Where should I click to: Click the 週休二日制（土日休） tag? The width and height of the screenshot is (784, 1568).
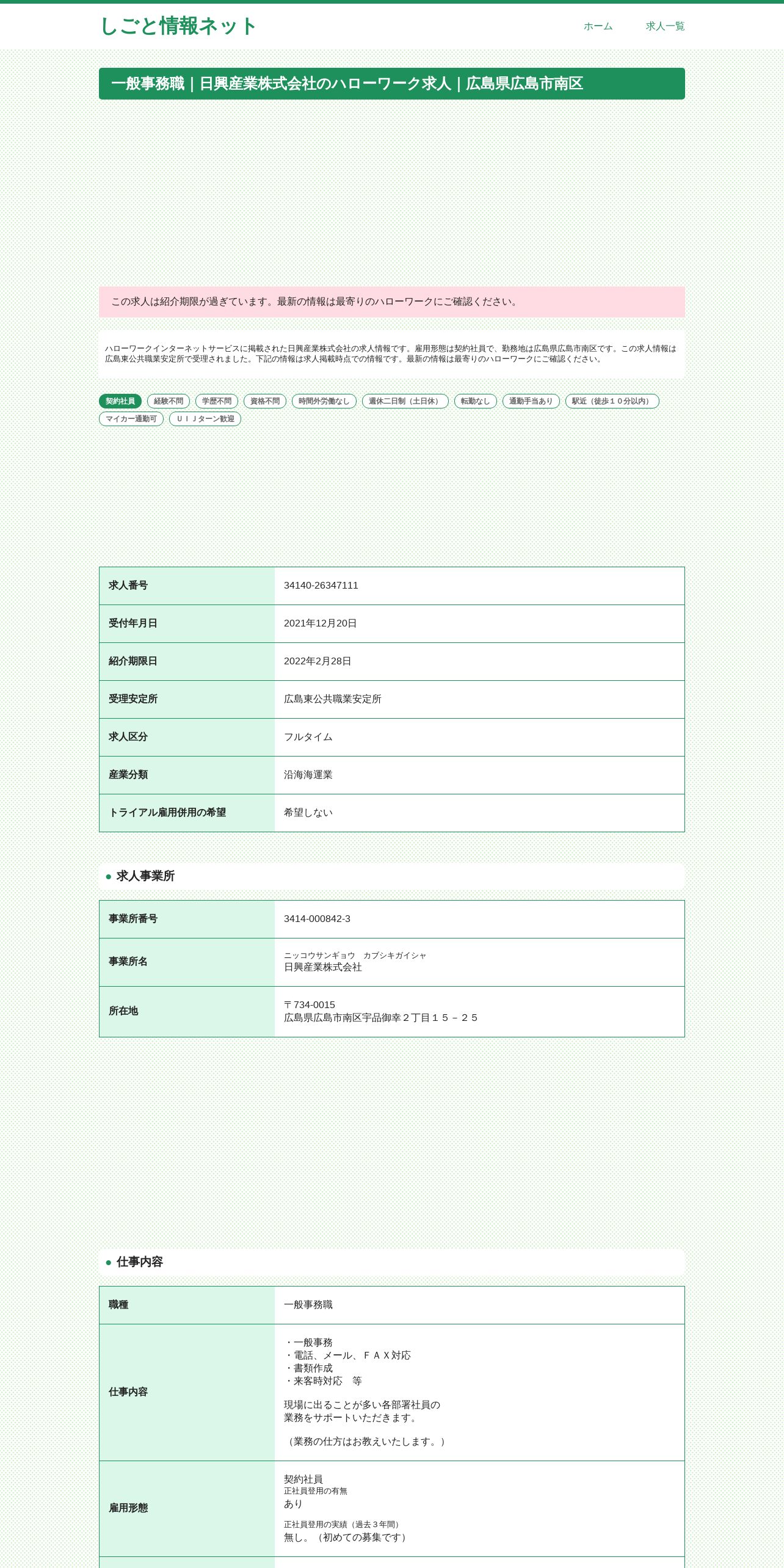point(405,401)
